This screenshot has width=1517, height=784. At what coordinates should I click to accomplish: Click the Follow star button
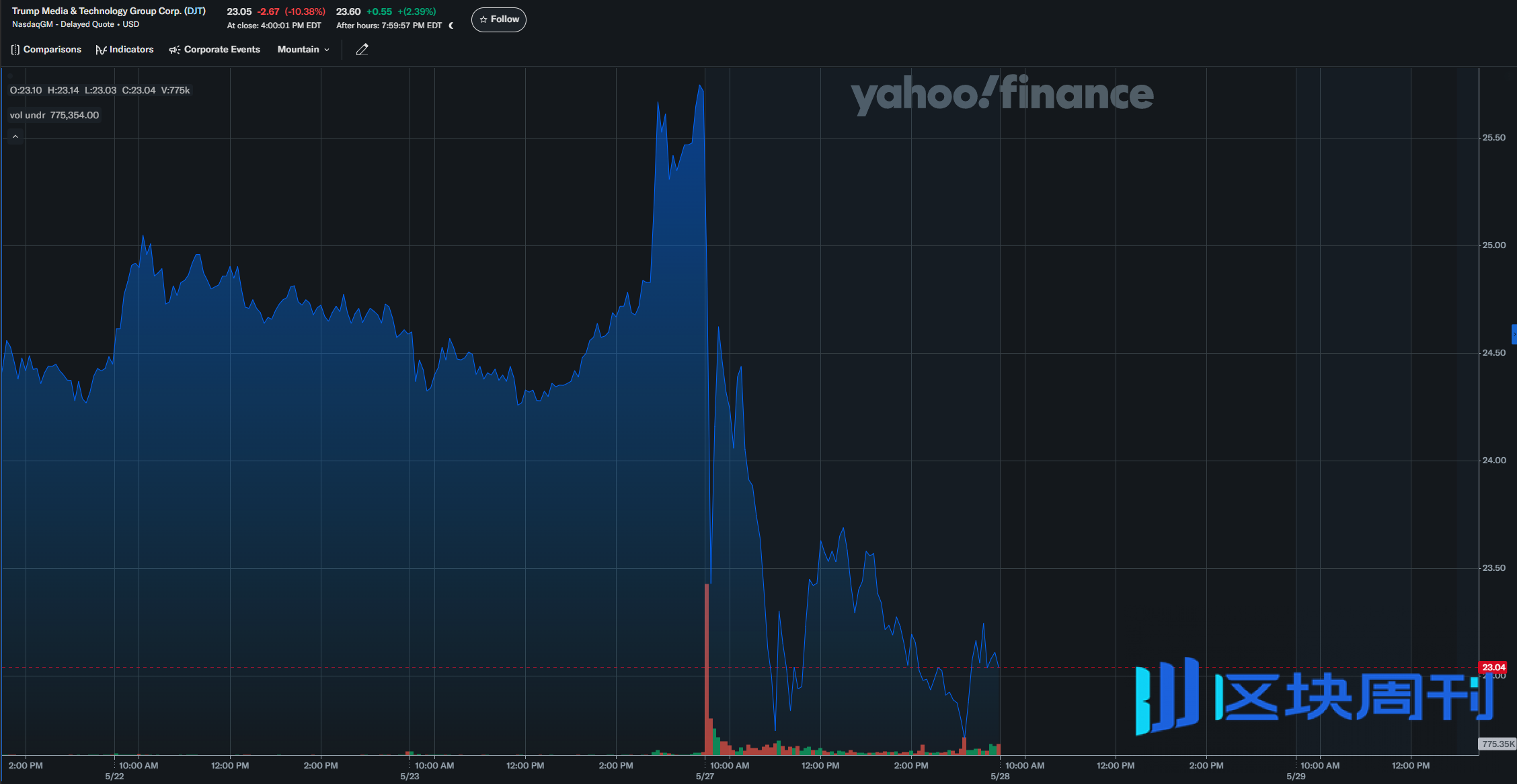(498, 19)
